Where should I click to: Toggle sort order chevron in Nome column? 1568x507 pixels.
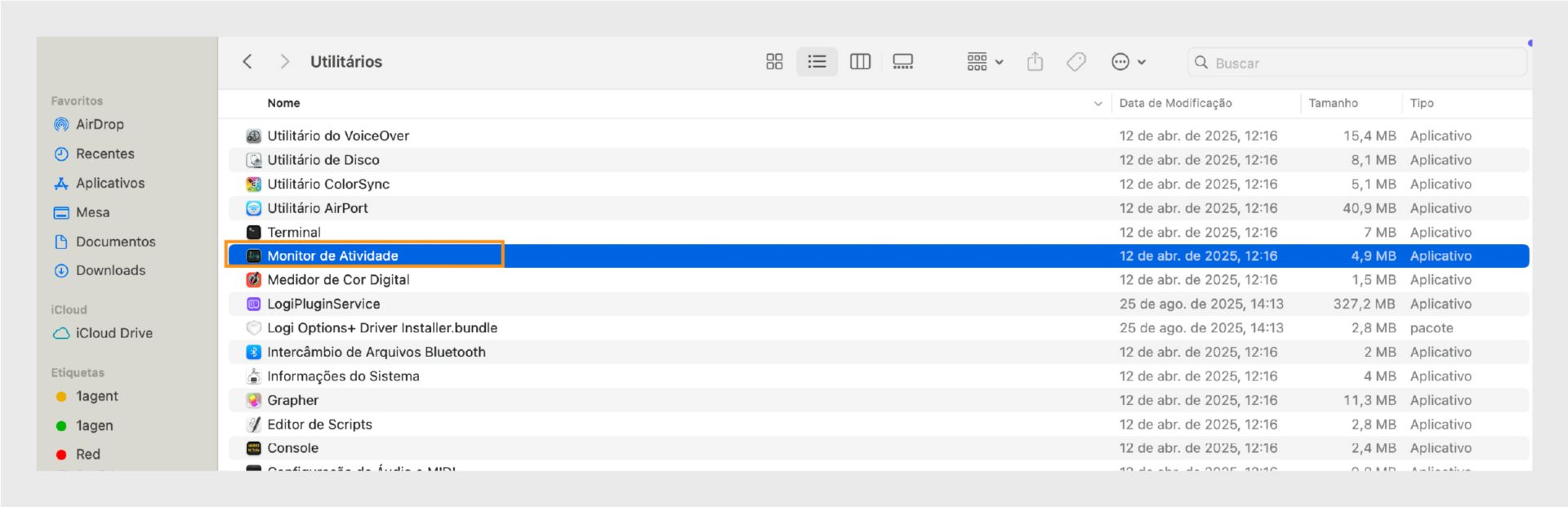(x=1098, y=104)
